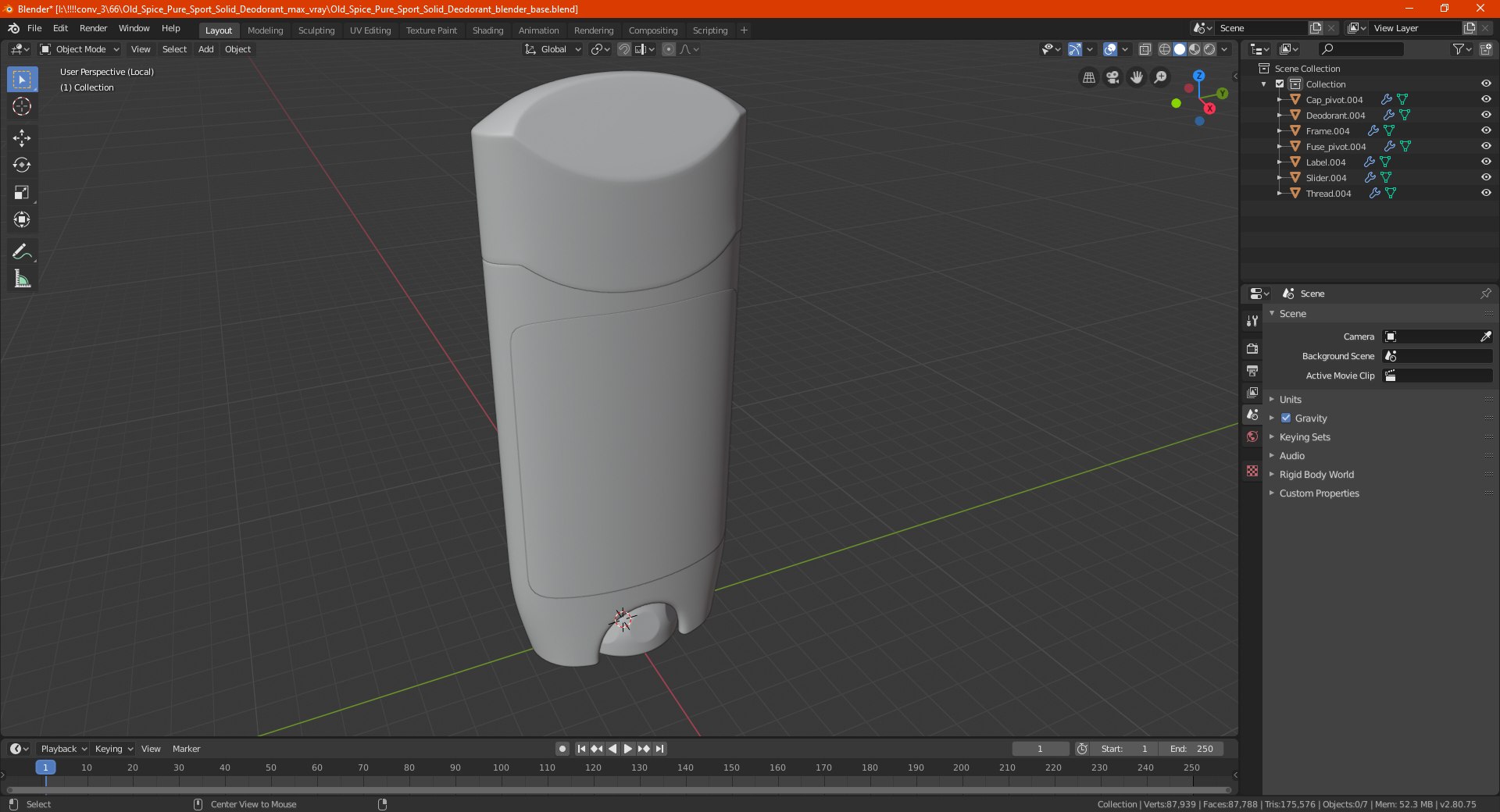Select wireframe viewport shading

click(1164, 49)
